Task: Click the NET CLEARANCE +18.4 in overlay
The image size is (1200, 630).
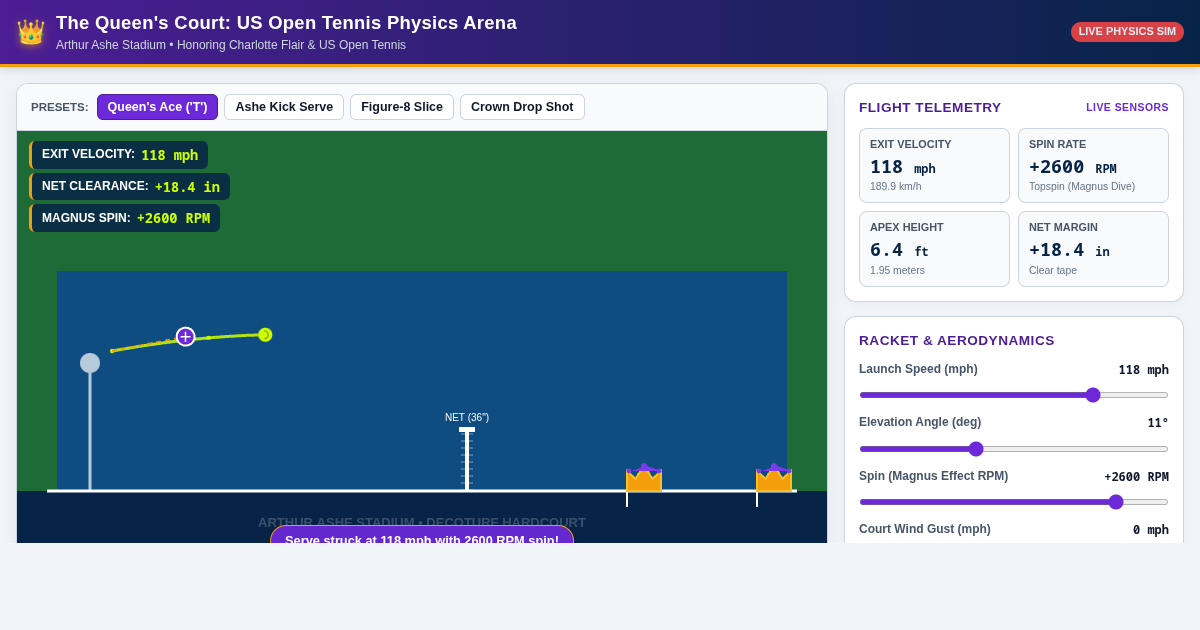Action: click(x=130, y=187)
